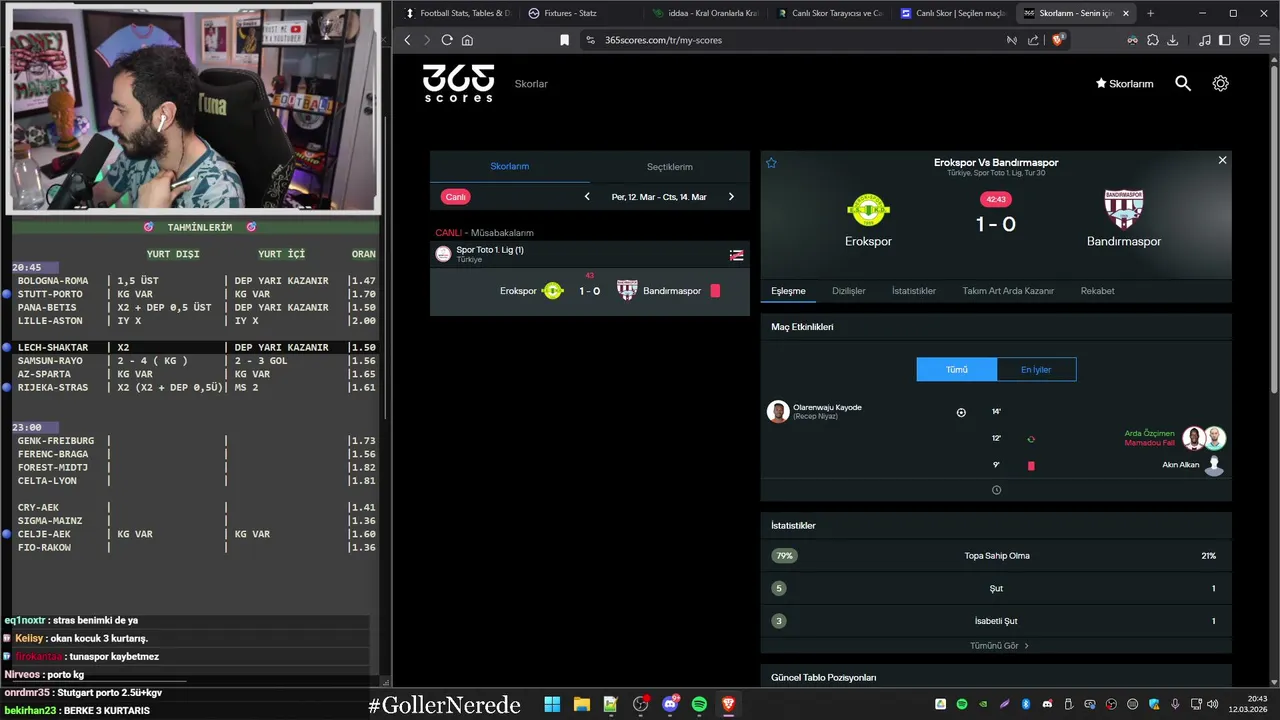Open File Explorer from taskbar
Image resolution: width=1280 pixels, height=720 pixels.
581,704
